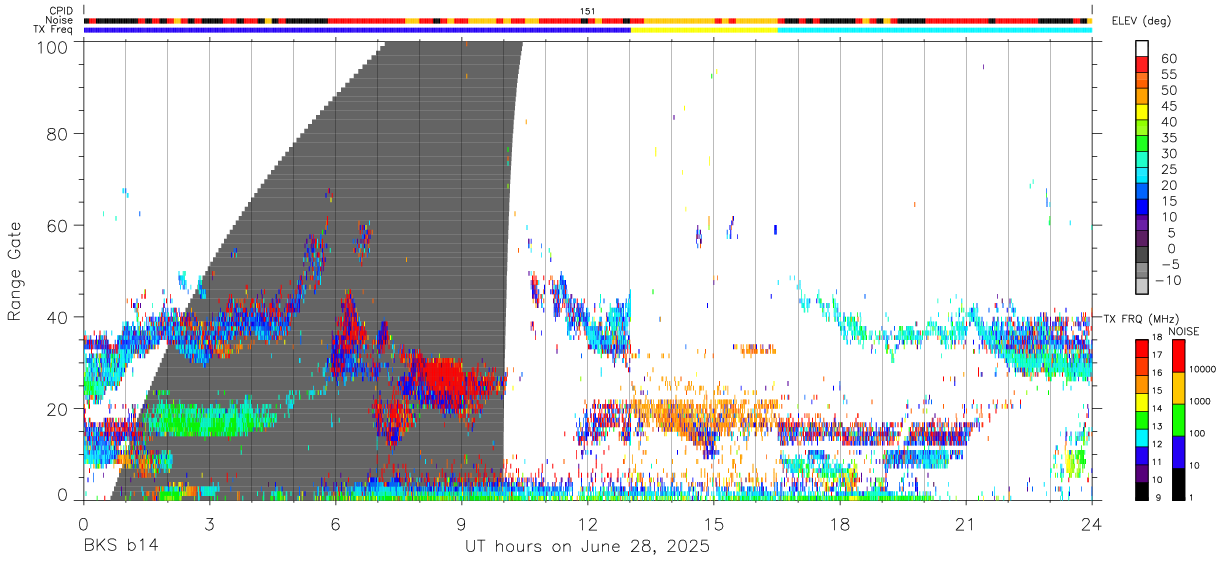Click the '12' UT hour axis tick label
Image resolution: width=1228 pixels, height=567 pixels.
(588, 524)
